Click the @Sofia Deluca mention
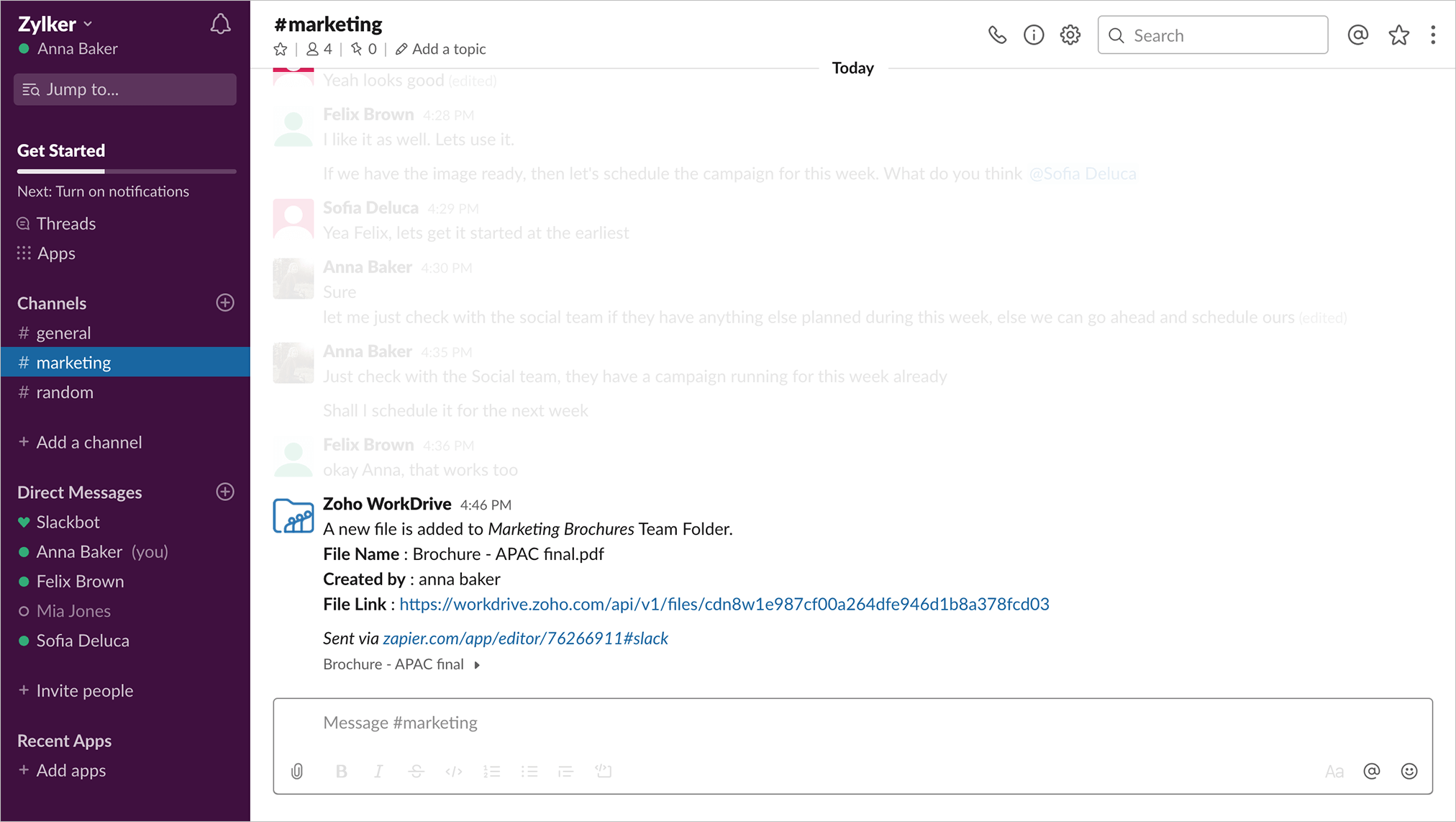 pyautogui.click(x=1083, y=173)
